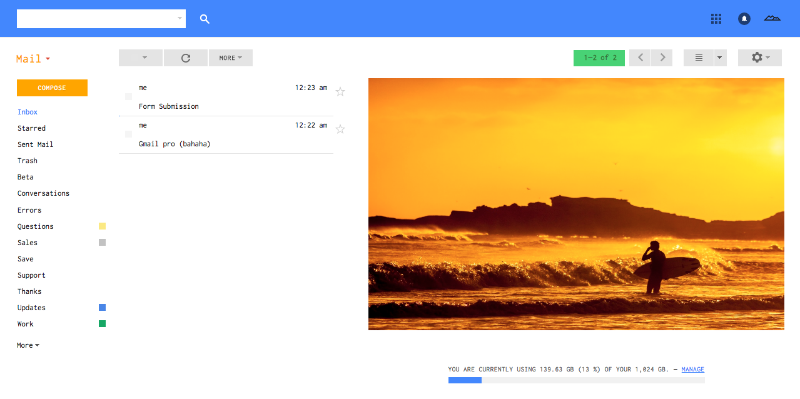
Task: Click the mountain logo icon in the header
Action: tap(772, 19)
